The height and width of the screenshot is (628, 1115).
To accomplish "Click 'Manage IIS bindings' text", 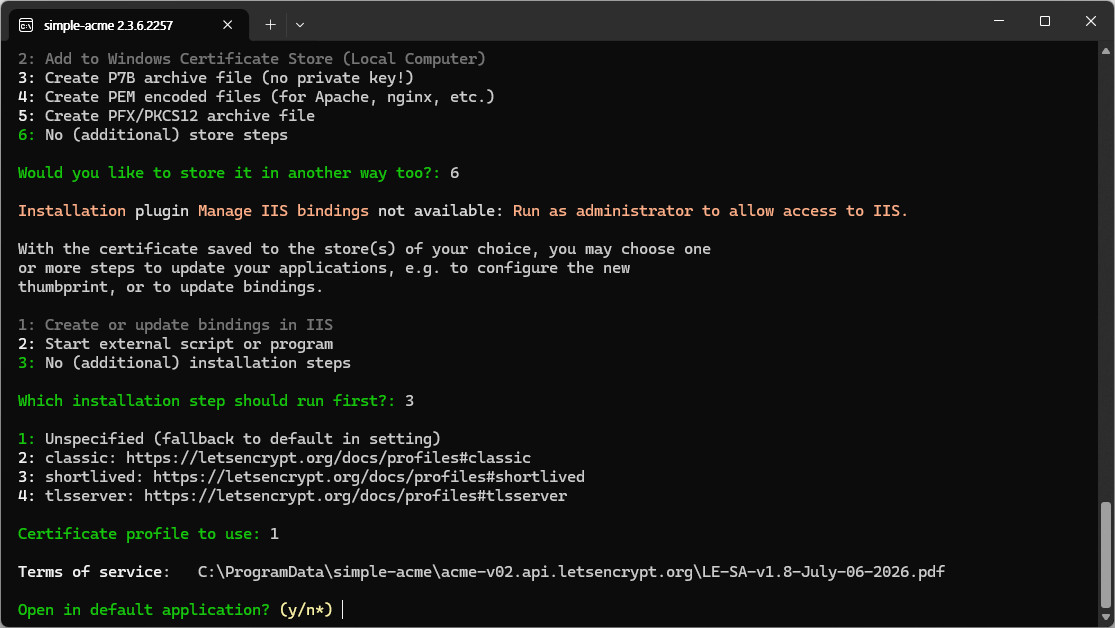I will [x=283, y=211].
